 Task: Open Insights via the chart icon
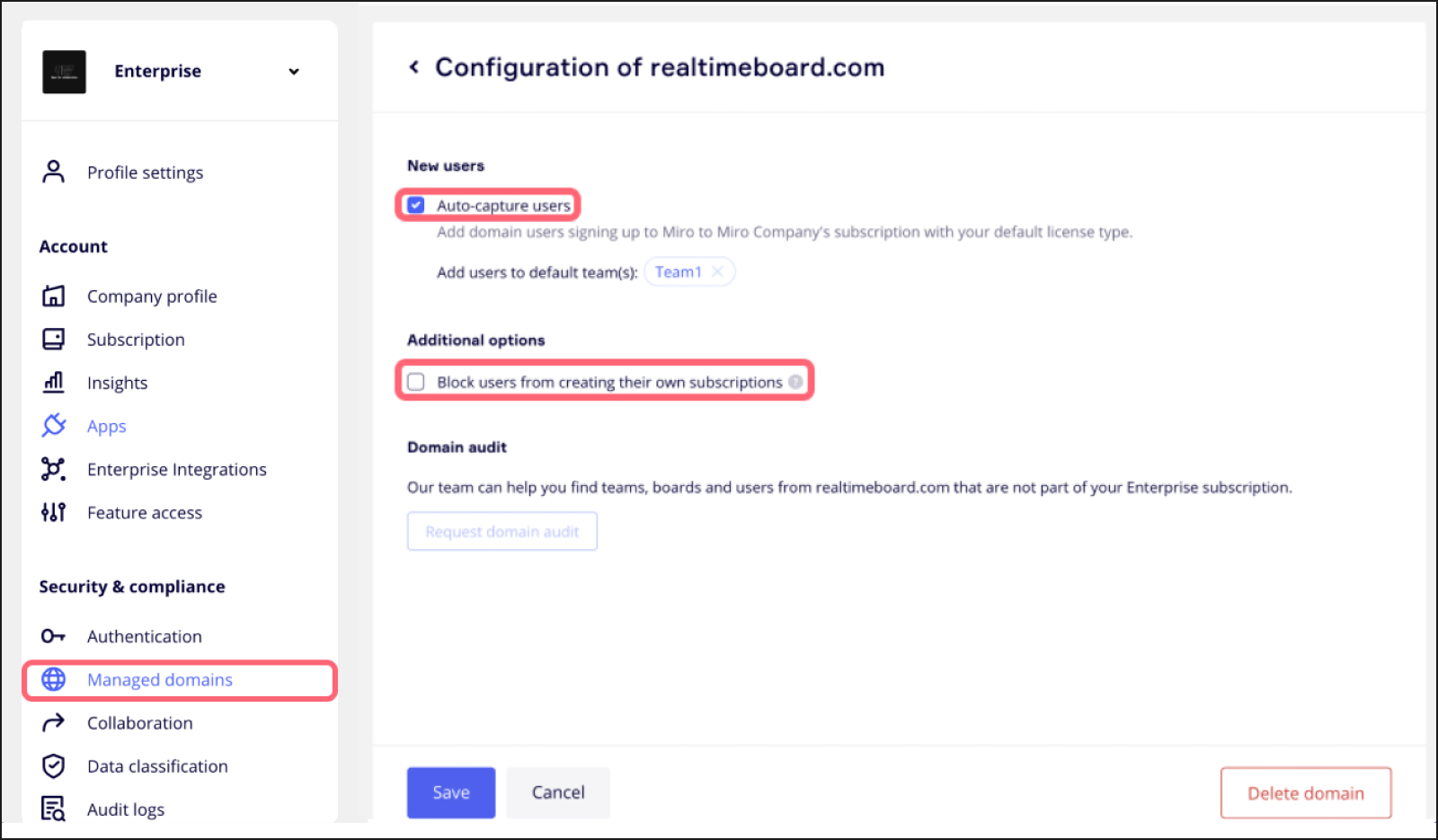(x=54, y=382)
